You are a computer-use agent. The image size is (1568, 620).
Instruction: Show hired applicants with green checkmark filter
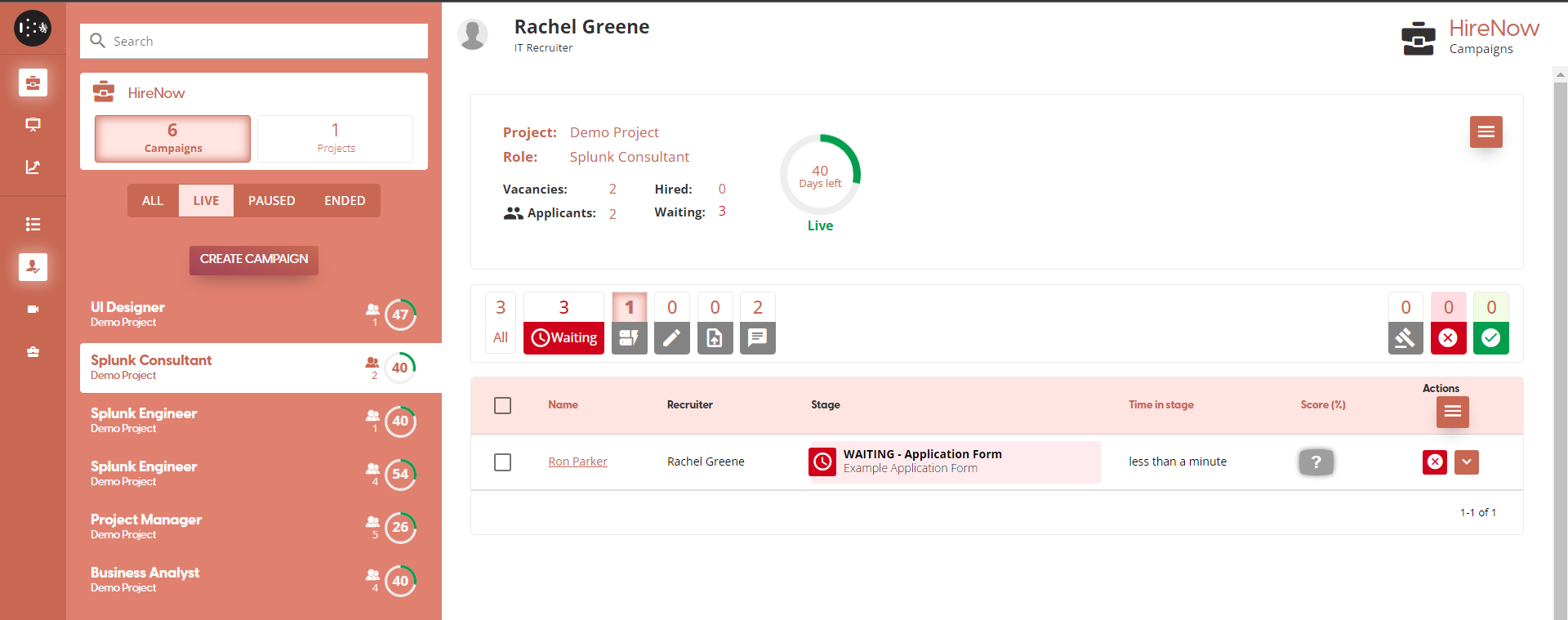coord(1490,337)
